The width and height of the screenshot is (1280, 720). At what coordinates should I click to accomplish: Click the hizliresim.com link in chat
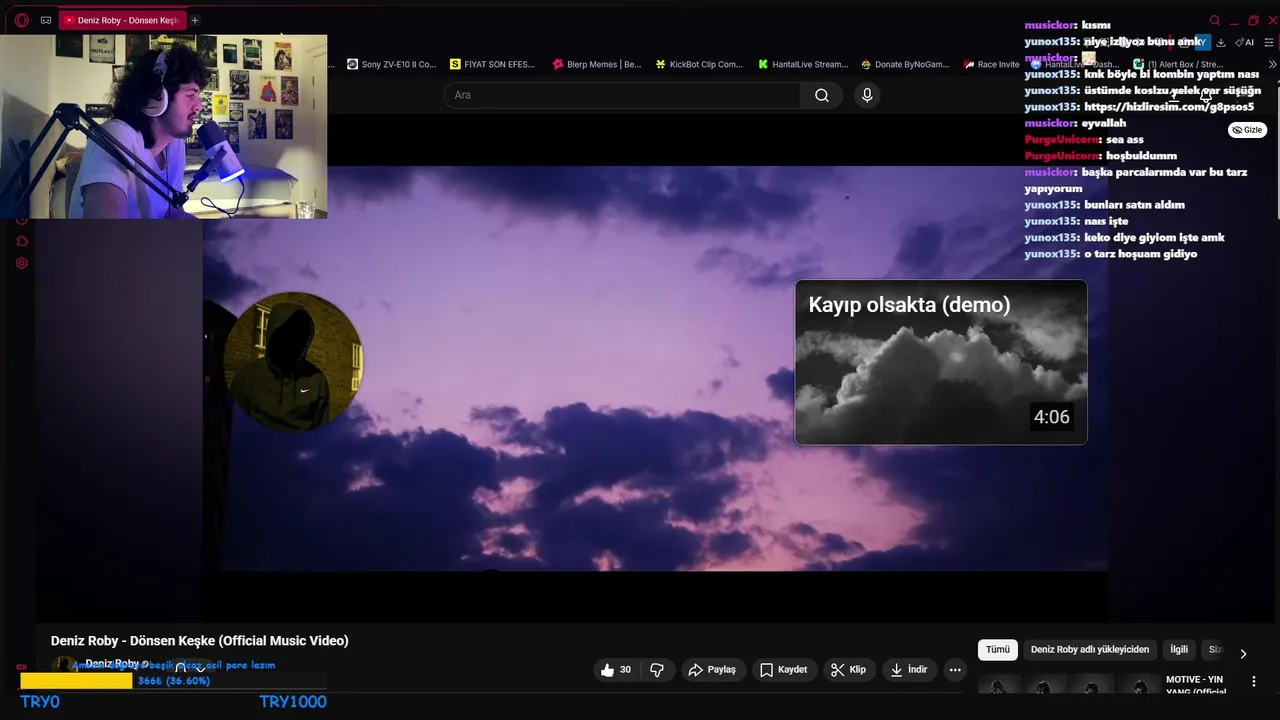tap(1169, 107)
